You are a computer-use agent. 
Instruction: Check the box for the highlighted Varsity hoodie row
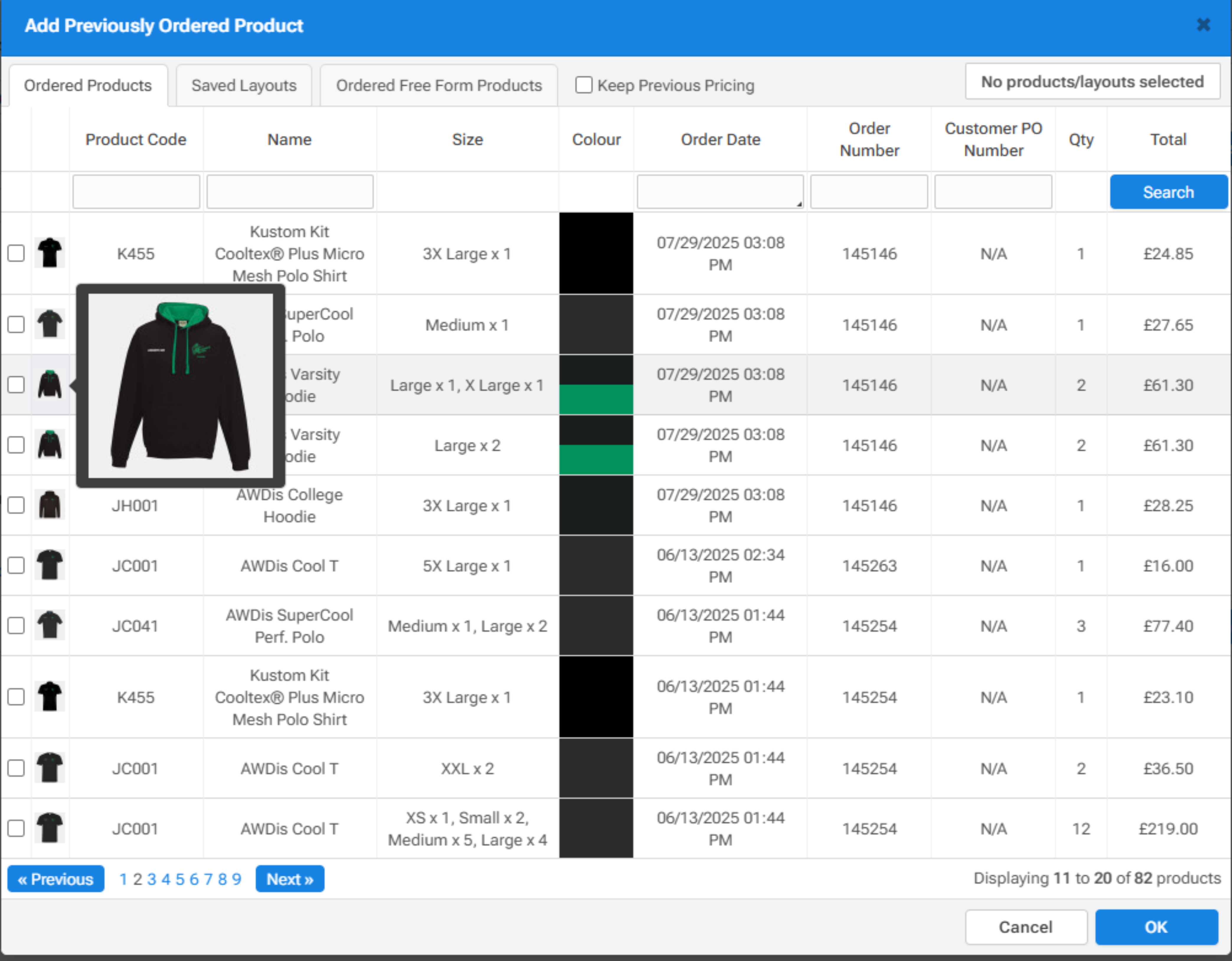(x=16, y=385)
